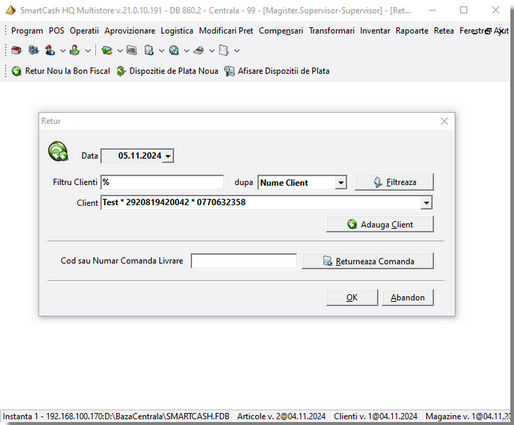This screenshot has height=425, width=514.
Task: Expand the Client selection combo box
Action: click(426, 203)
